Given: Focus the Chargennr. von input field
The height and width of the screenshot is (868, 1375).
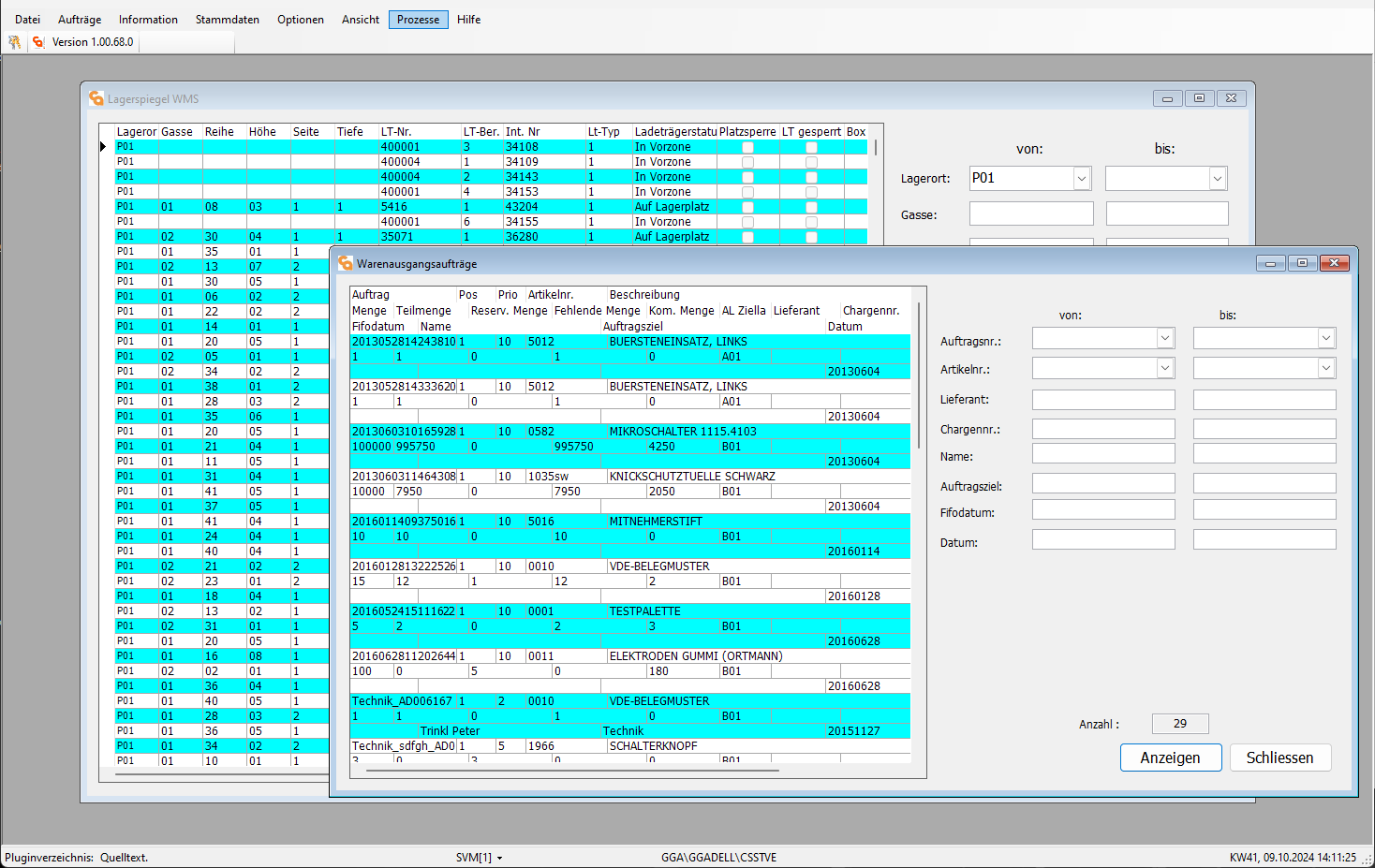Looking at the screenshot, I should [x=1103, y=429].
